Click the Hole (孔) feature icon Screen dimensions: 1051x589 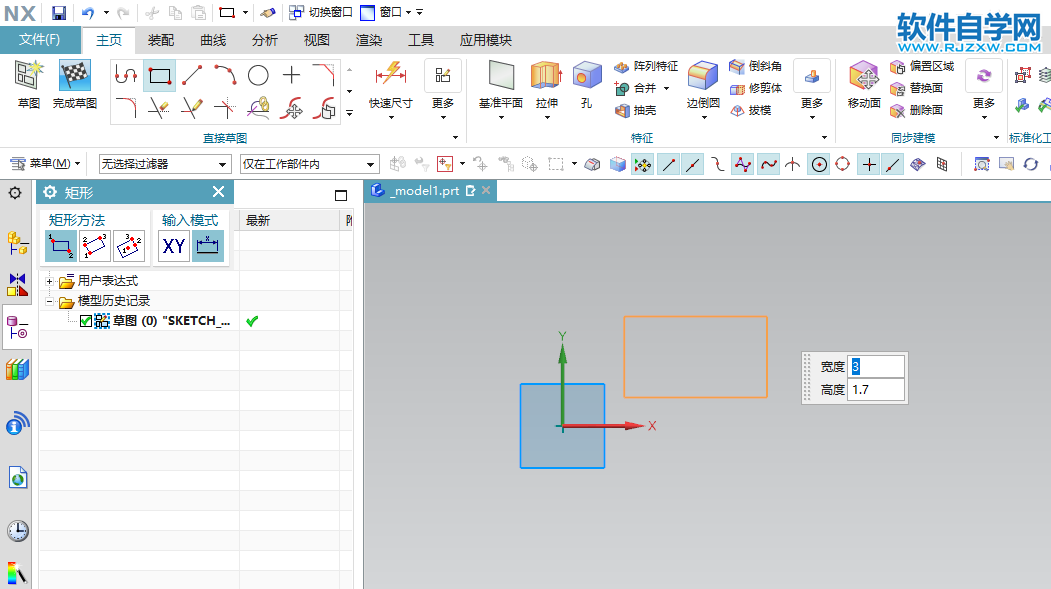(x=587, y=76)
